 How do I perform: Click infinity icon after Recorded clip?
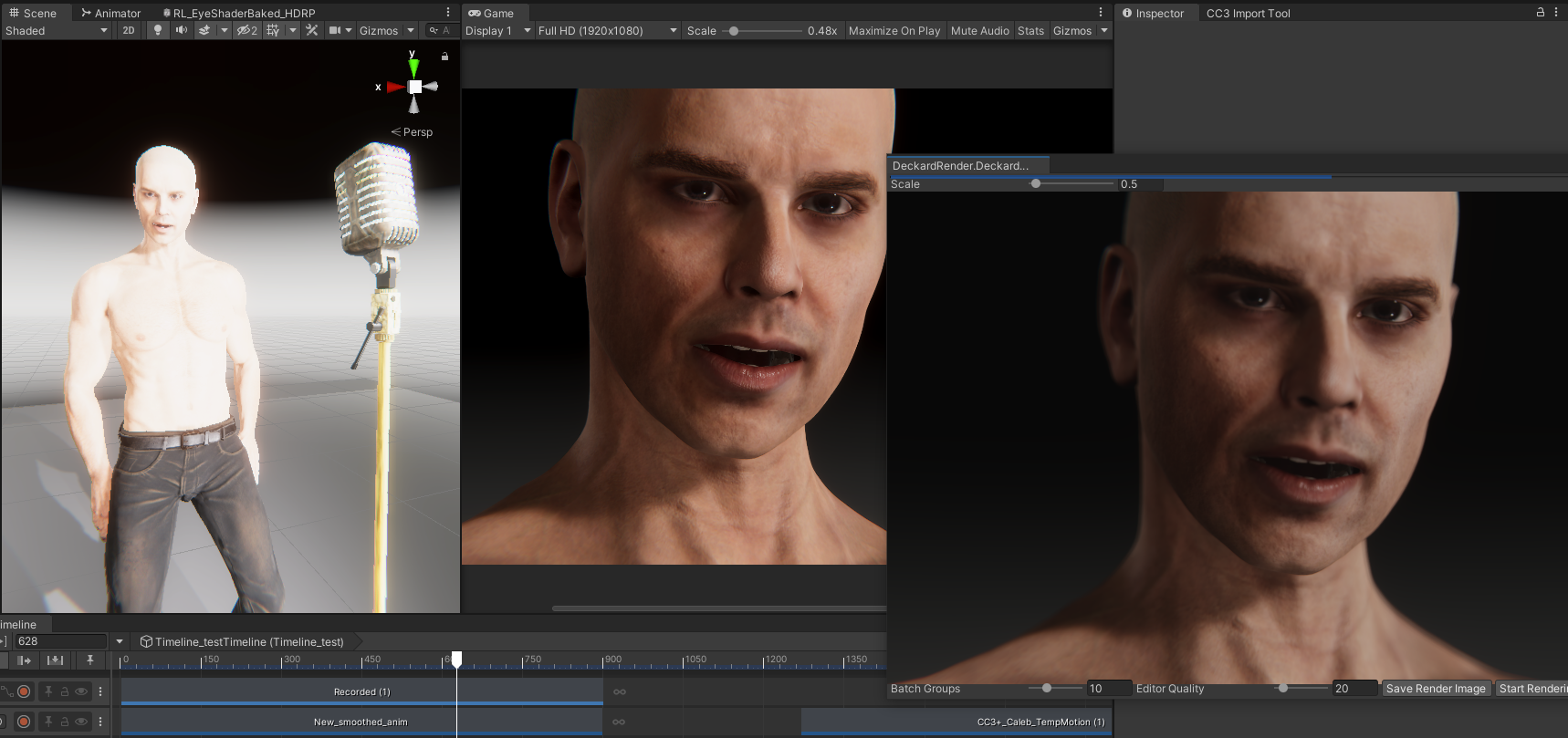620,691
